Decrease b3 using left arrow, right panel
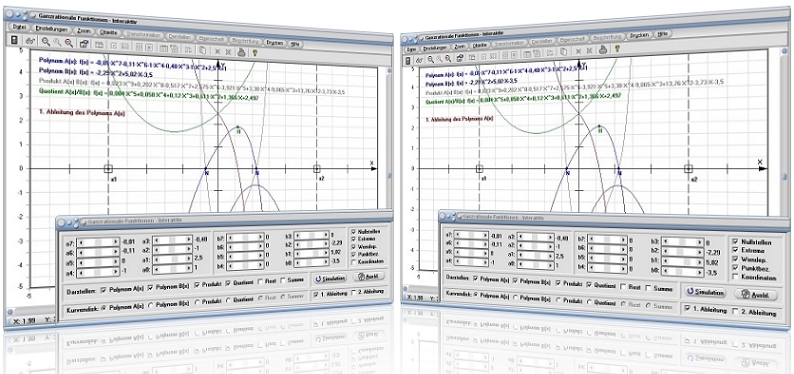Screen dimensions: 794x374 point(664,241)
